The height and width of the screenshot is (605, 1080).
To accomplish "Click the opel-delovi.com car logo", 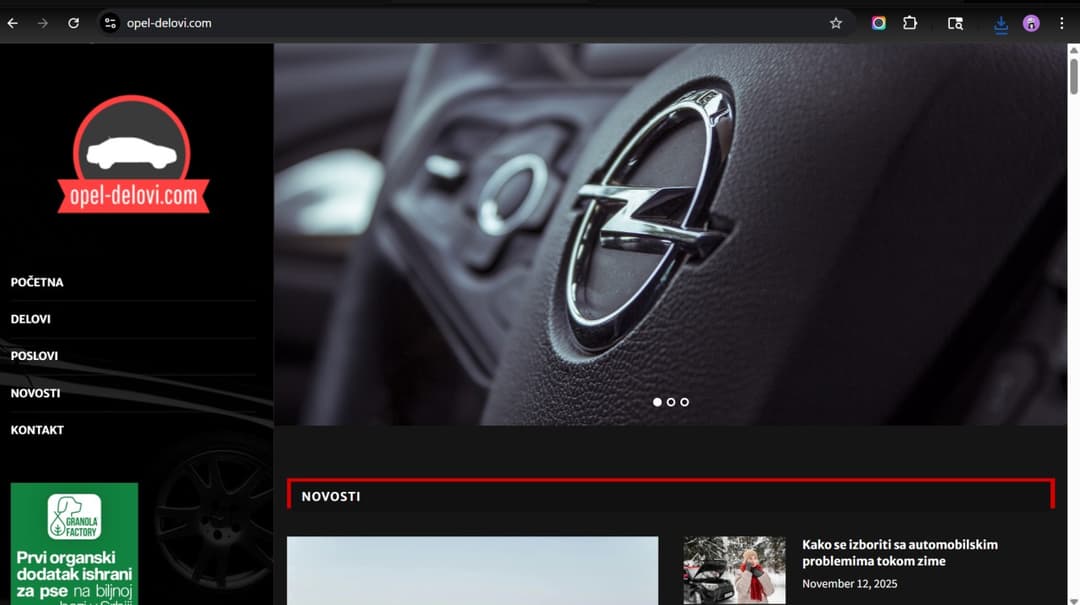I will (133, 154).
